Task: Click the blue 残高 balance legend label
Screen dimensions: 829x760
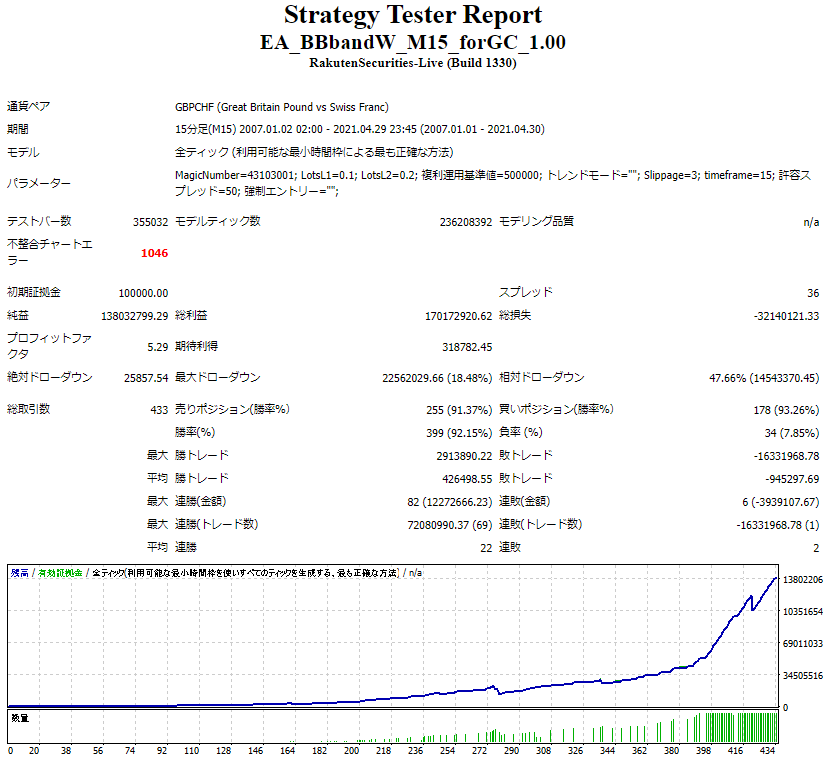Action: tap(20, 573)
